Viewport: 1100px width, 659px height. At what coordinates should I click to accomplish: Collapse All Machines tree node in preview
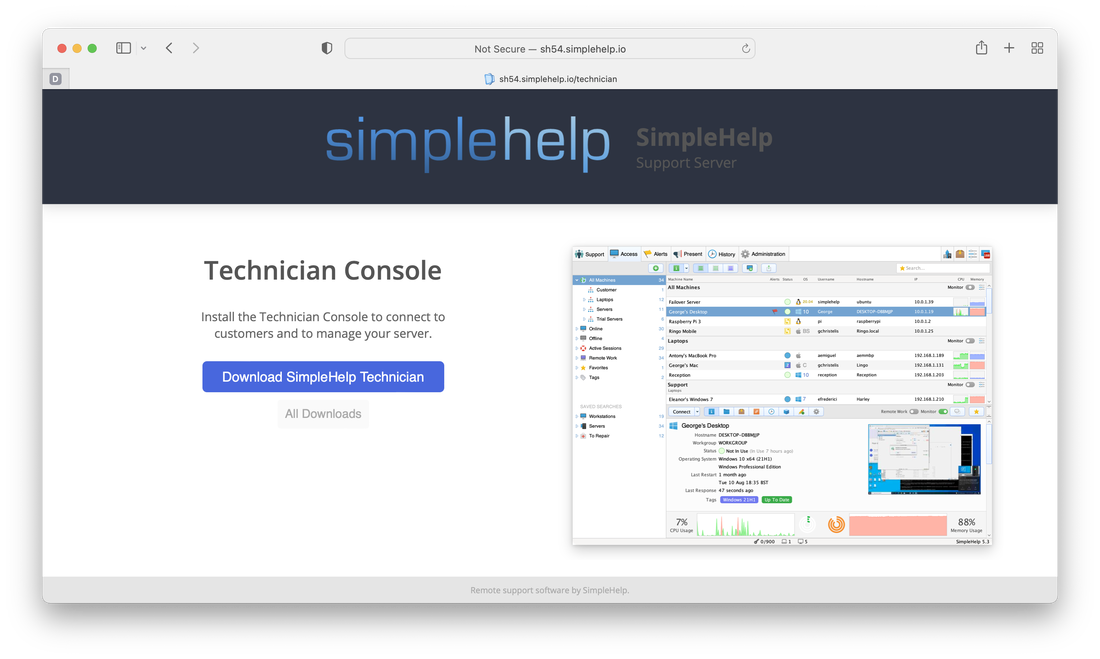[577, 280]
